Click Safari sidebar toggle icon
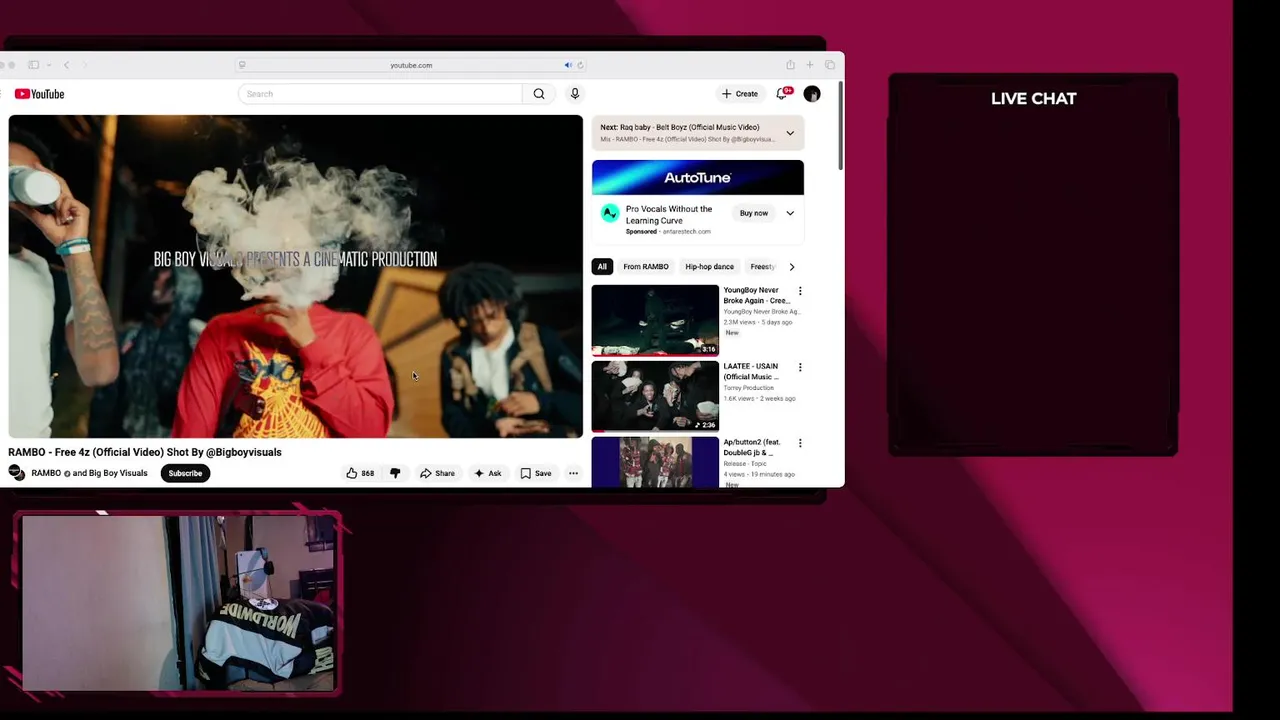Viewport: 1280px width, 720px height. coord(33,65)
